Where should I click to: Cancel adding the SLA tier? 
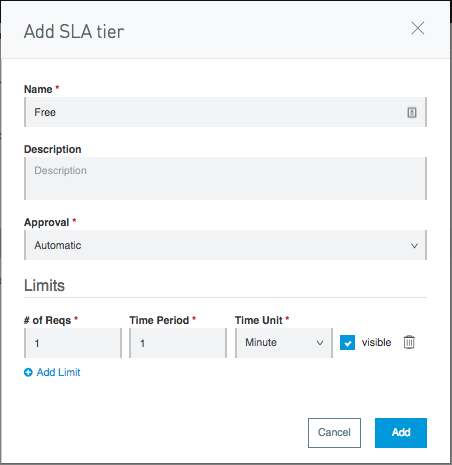click(x=334, y=433)
